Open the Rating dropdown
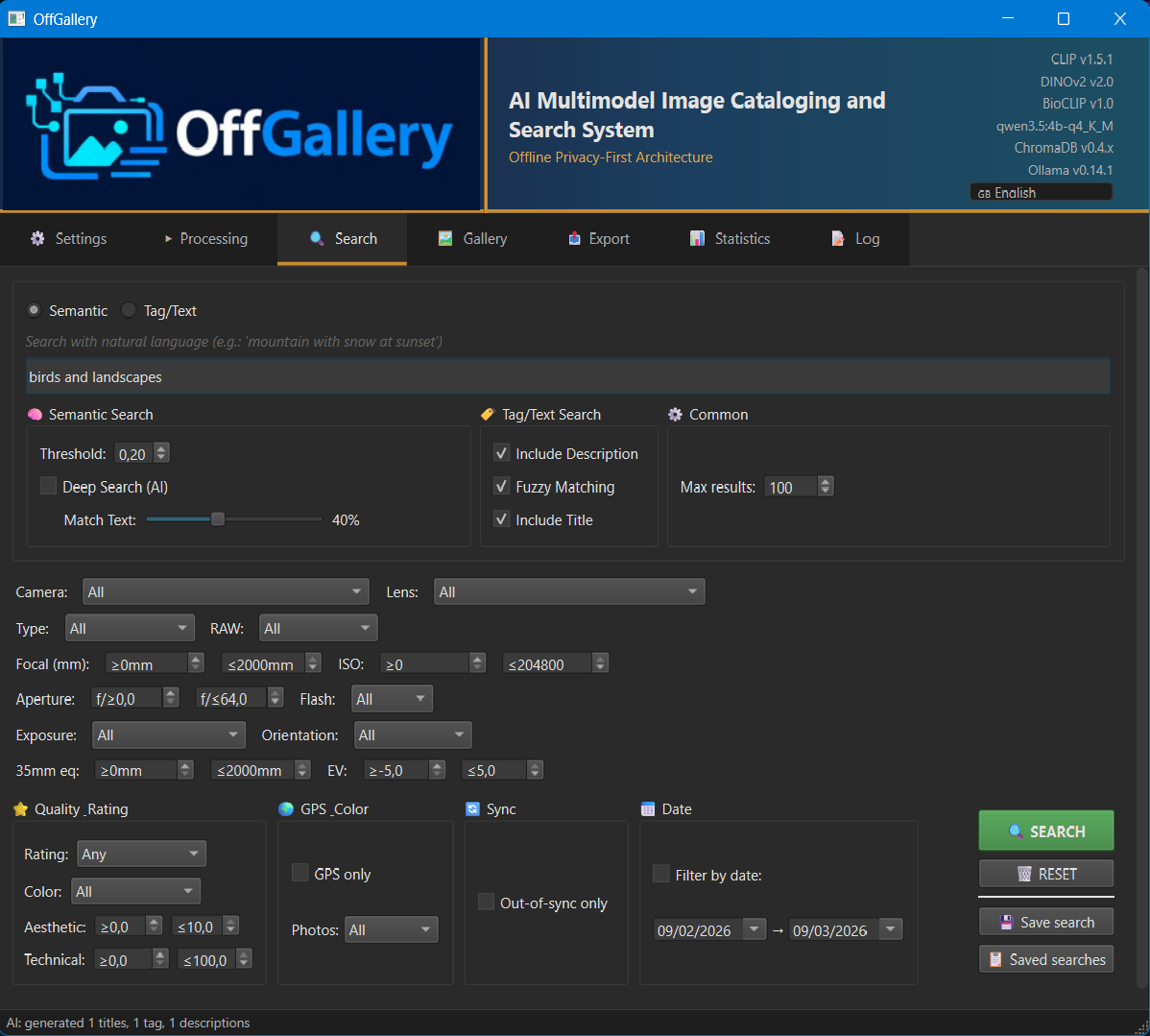 pos(141,854)
